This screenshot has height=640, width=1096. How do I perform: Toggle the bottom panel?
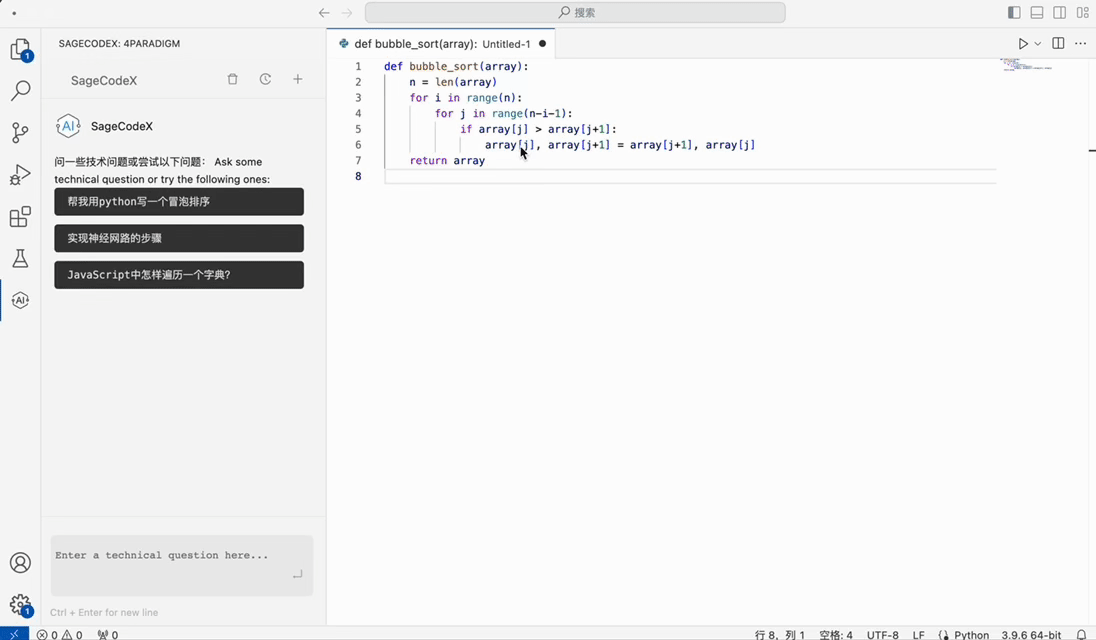click(1037, 13)
